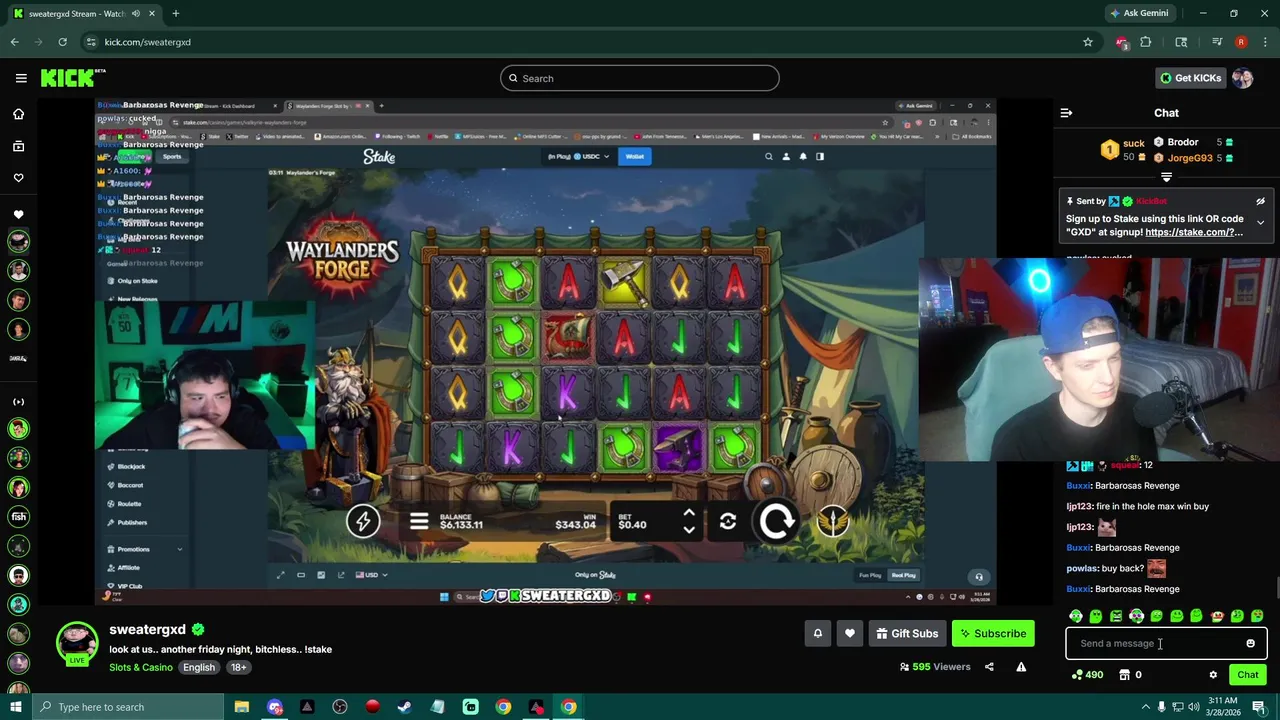Viewport: 1280px width, 720px height.
Task: Open a new browser tab
Action: tap(175, 14)
